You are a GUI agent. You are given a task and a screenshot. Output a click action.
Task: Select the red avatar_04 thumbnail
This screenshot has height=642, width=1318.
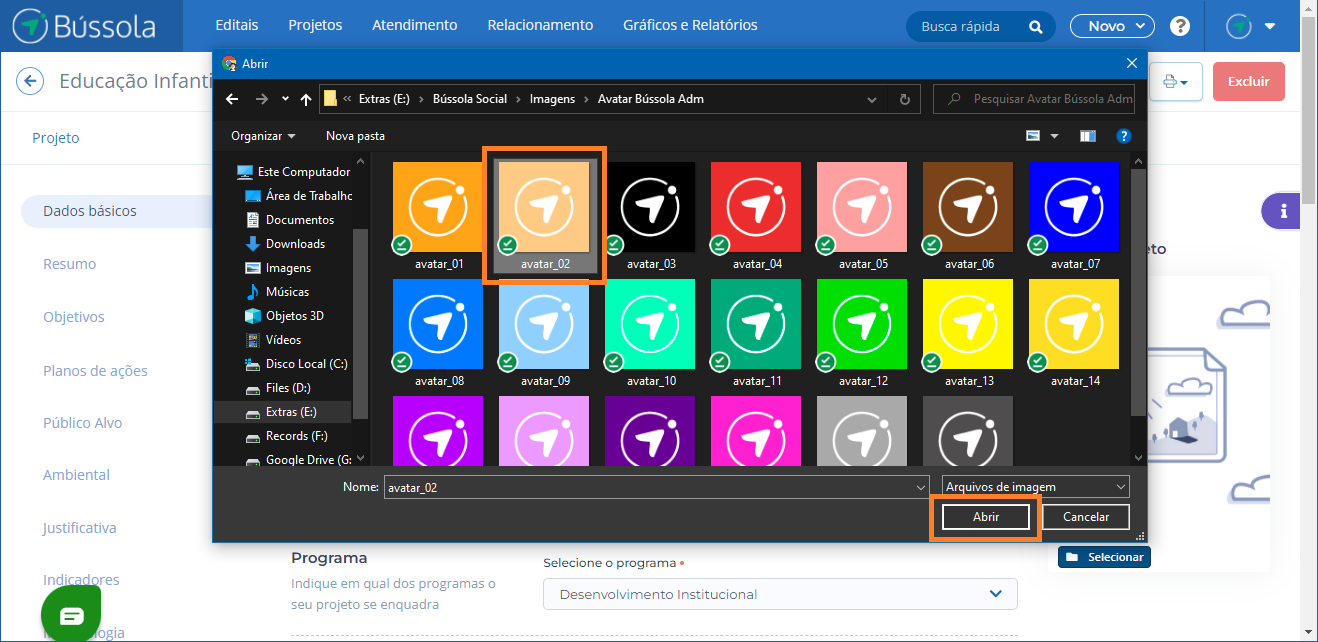point(756,207)
